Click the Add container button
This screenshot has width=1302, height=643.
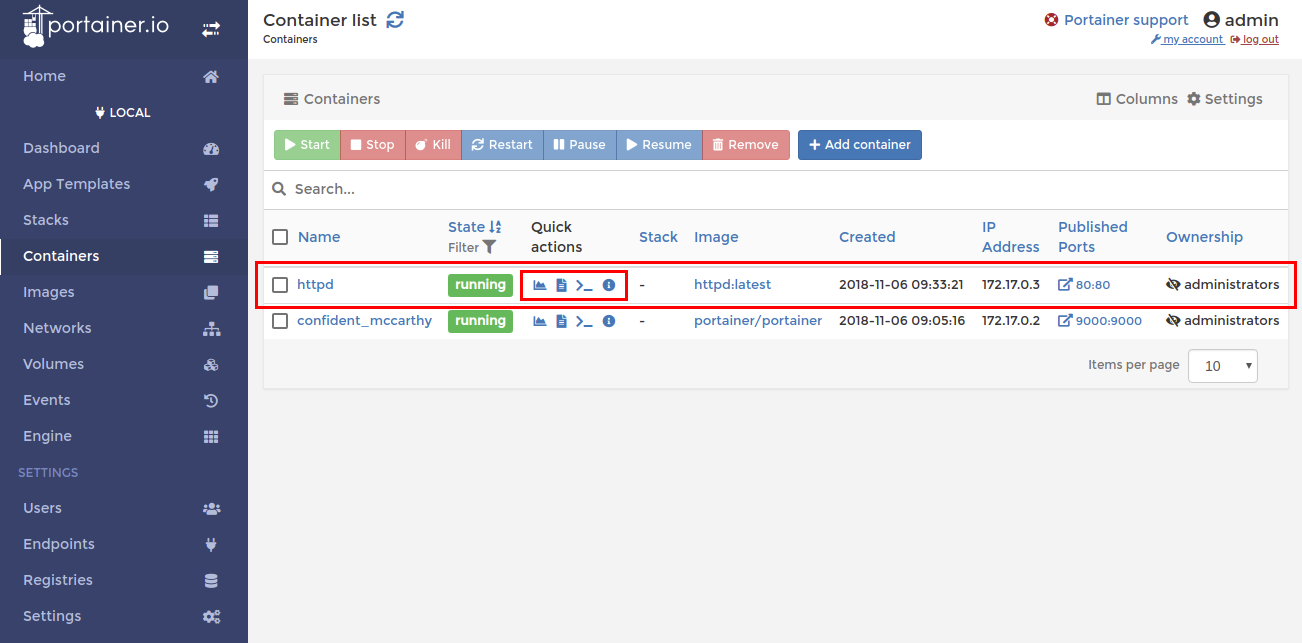[859, 145]
